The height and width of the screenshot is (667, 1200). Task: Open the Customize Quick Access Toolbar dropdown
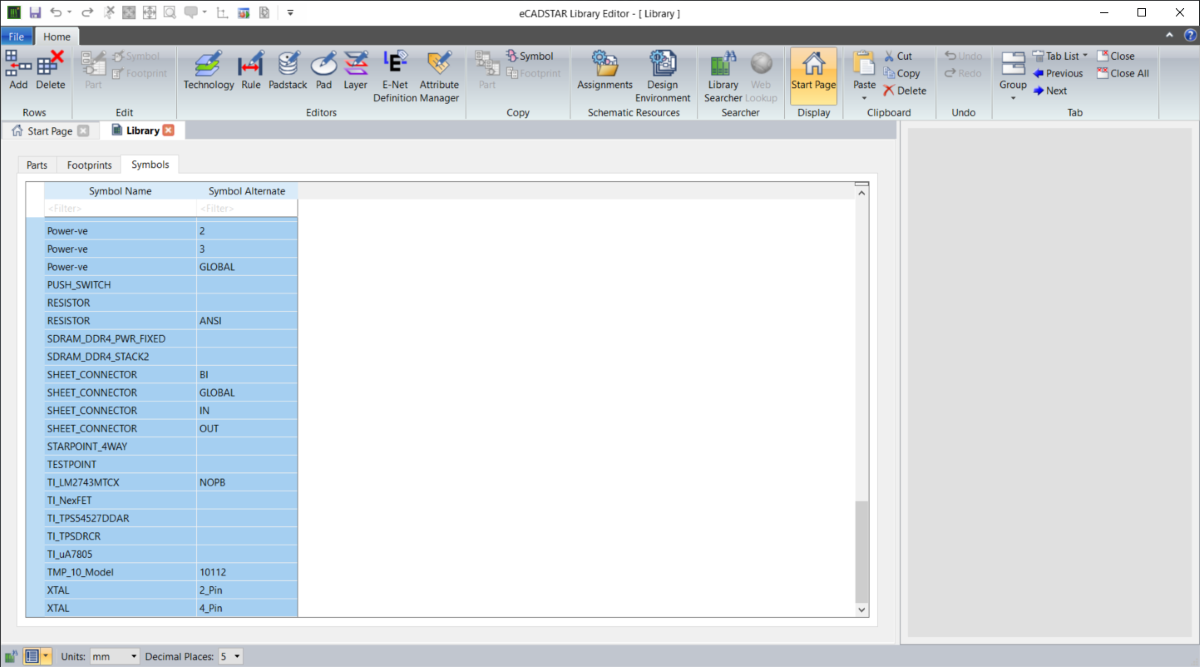point(290,12)
